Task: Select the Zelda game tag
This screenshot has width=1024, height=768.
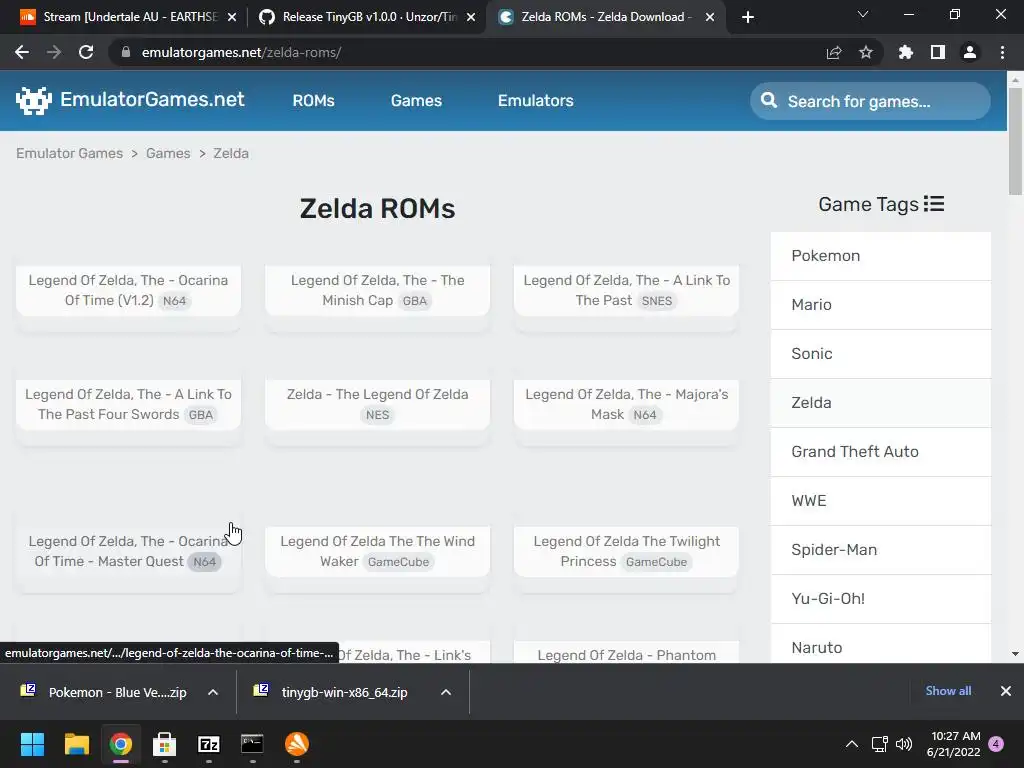Action: 880,403
